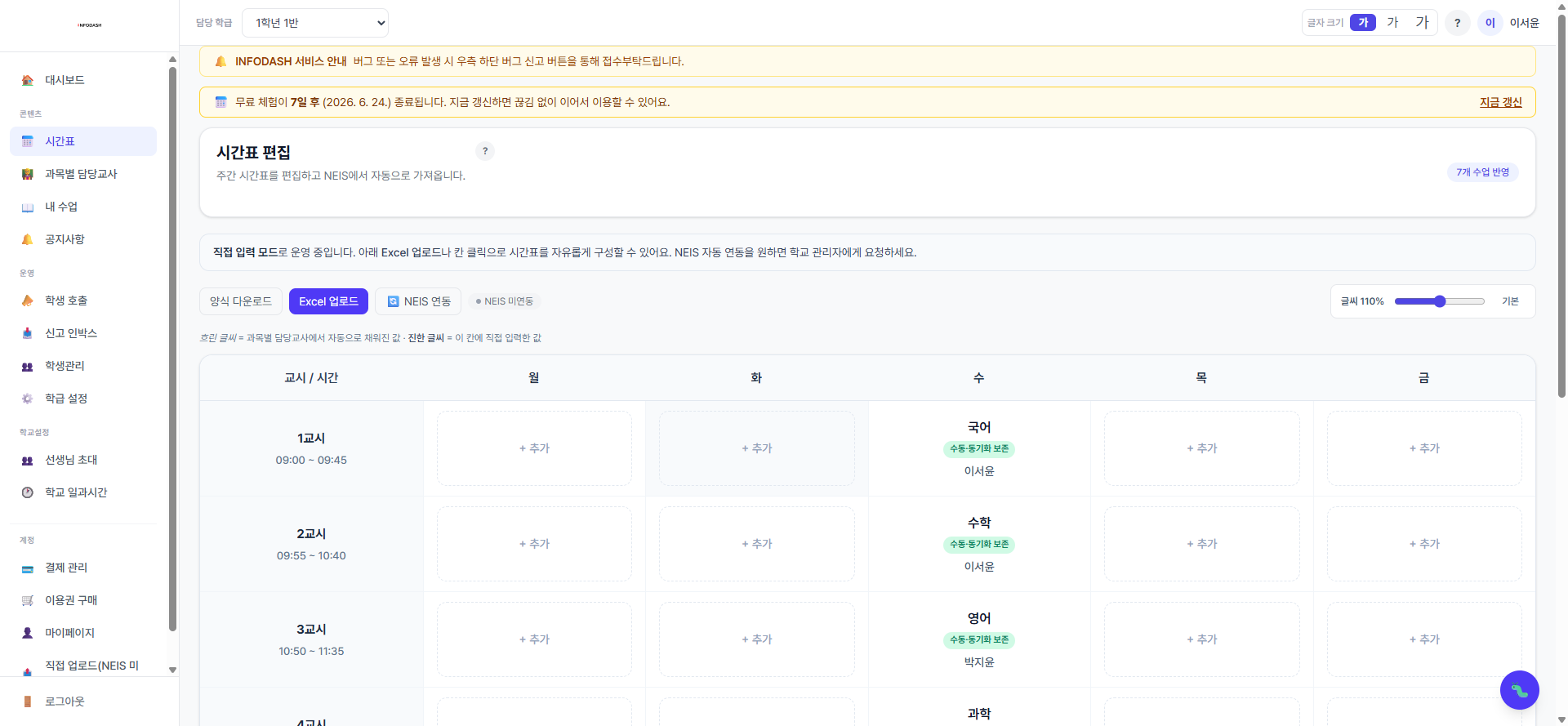
Task: Click the user avatar 이 circle
Action: (x=1490, y=23)
